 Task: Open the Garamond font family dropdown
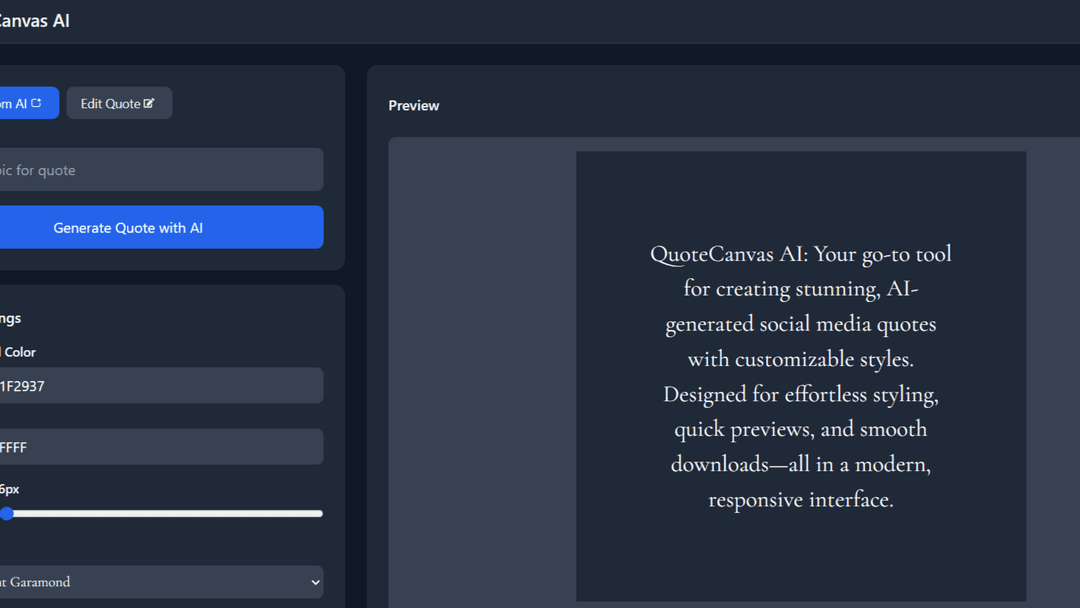(161, 582)
